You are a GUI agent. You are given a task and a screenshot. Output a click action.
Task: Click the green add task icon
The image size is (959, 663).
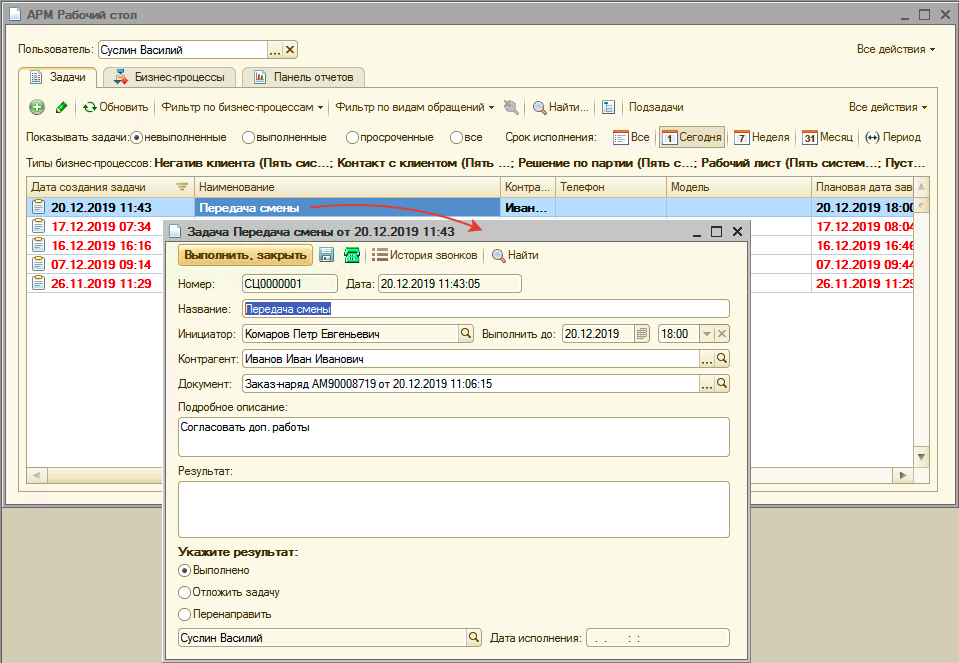(37, 107)
